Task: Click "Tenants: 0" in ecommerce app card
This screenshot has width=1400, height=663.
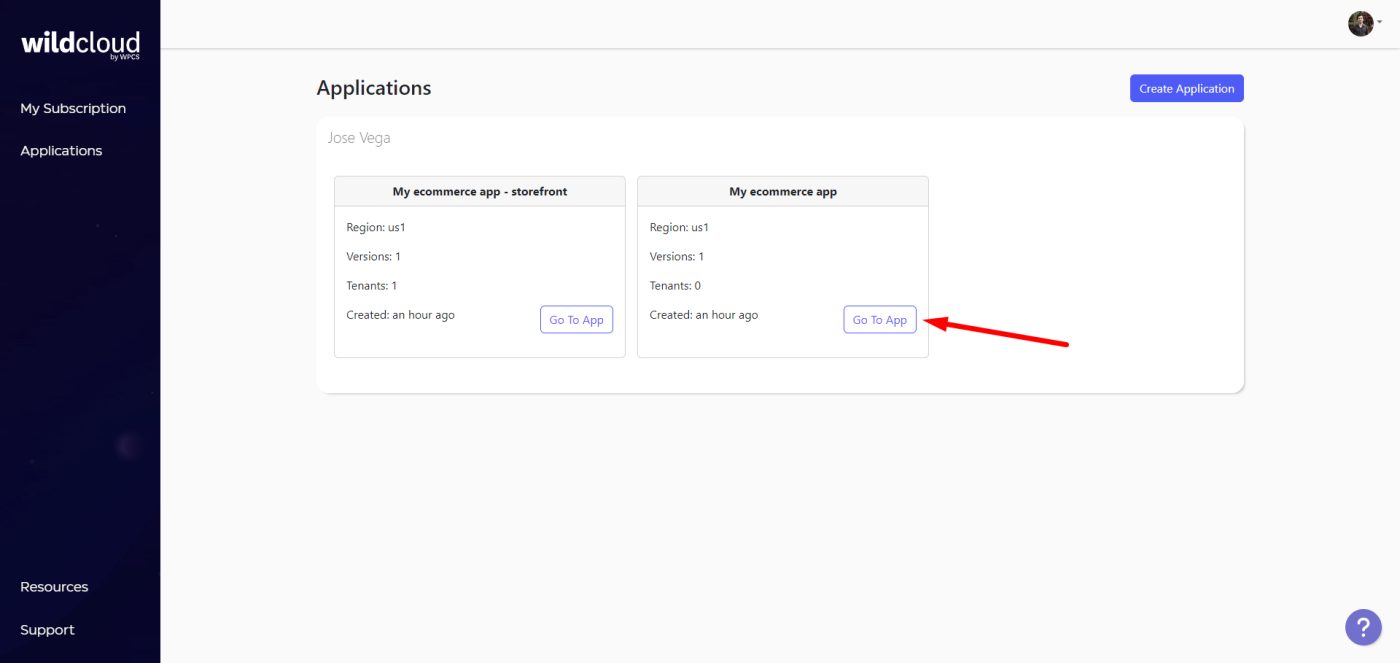Action: coord(675,286)
